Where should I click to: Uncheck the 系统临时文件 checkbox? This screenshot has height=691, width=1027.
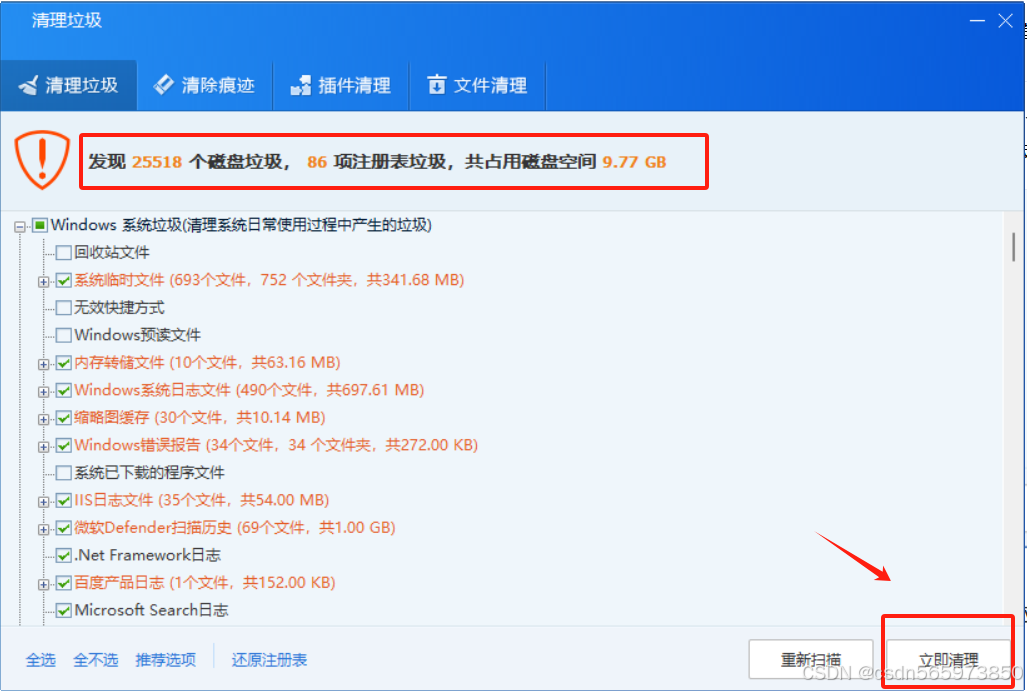(x=64, y=280)
